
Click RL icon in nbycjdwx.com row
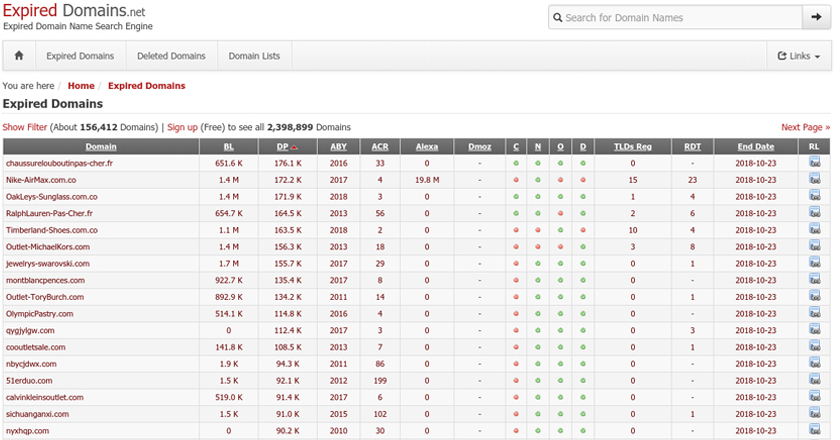(814, 364)
